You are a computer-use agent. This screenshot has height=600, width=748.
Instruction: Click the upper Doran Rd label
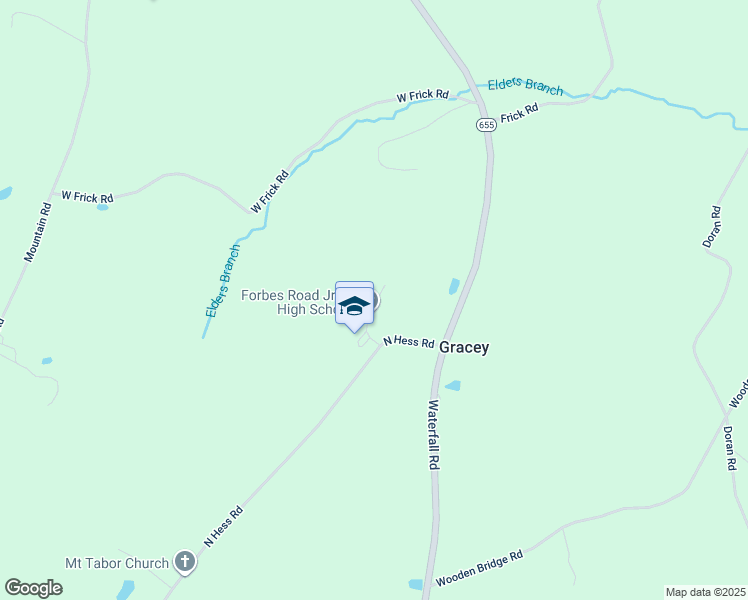712,227
